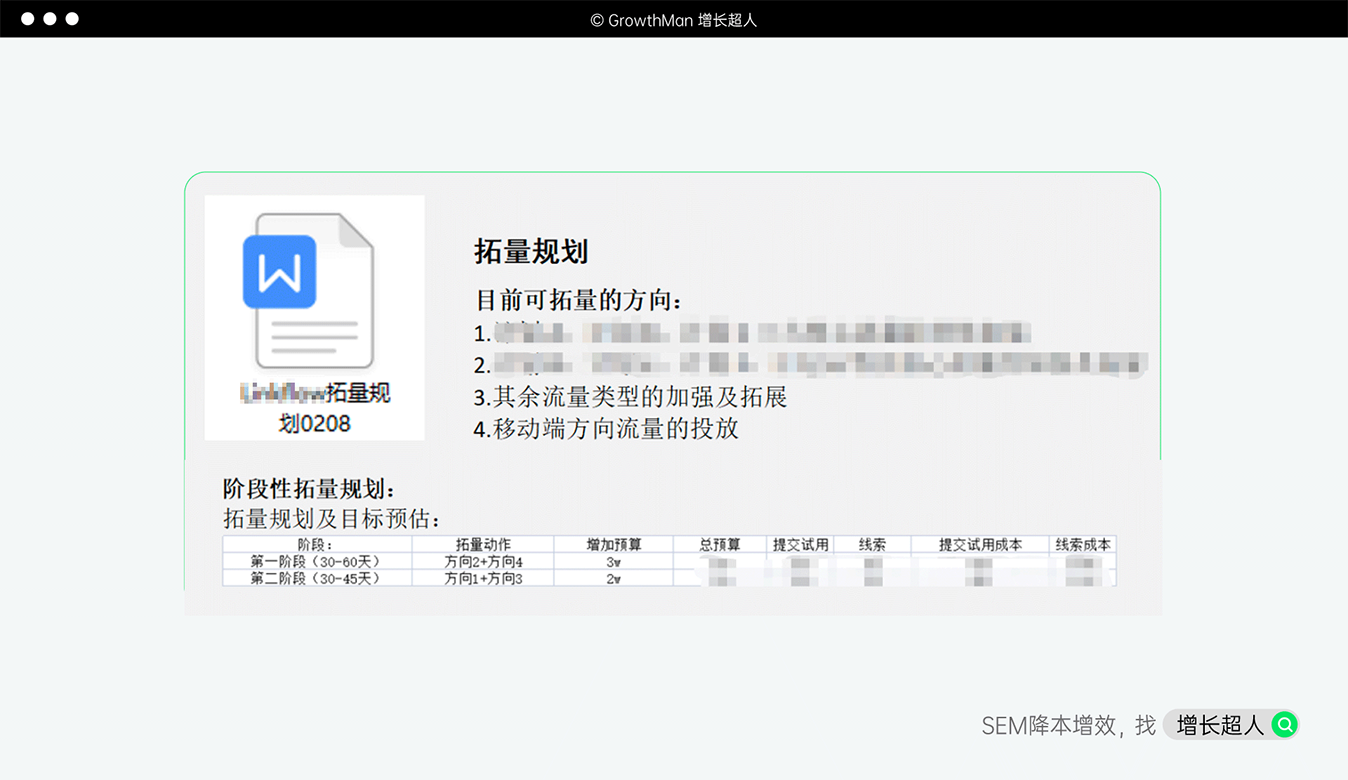Select the 第一阶段（30-60天）table cell
Screen dimensions: 1348x780
point(316,562)
